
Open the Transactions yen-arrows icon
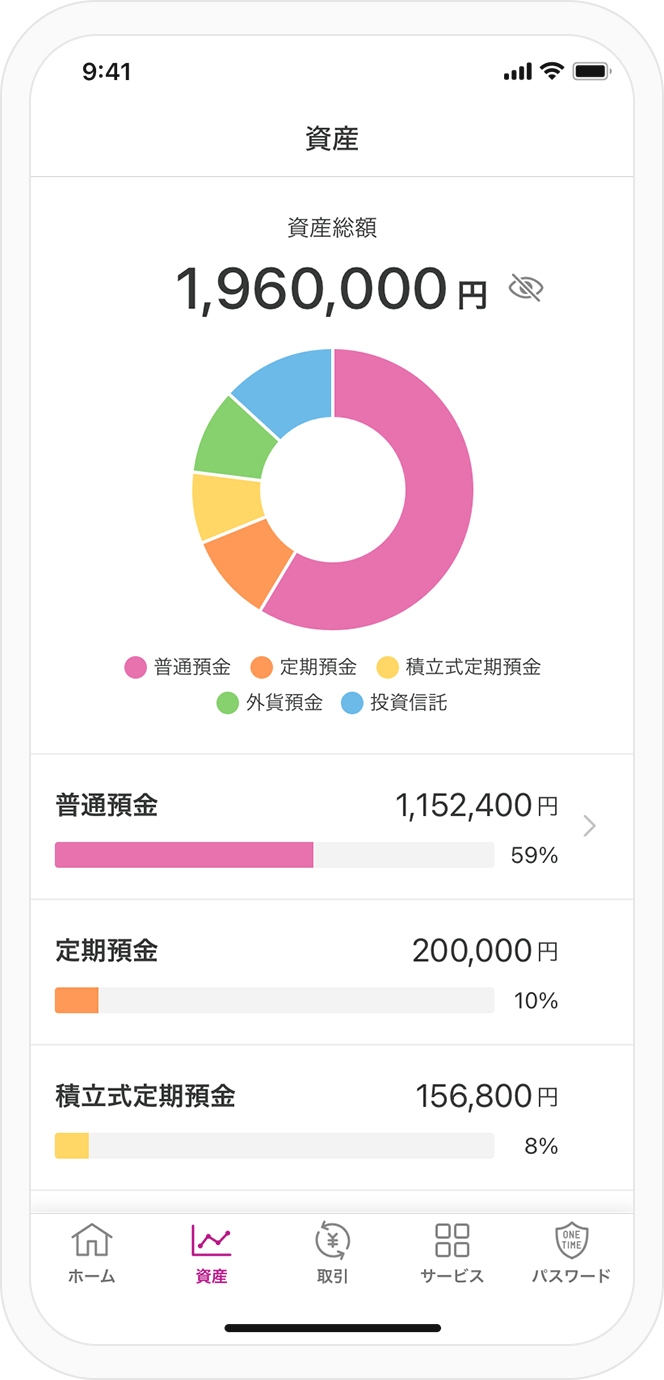point(332,1240)
